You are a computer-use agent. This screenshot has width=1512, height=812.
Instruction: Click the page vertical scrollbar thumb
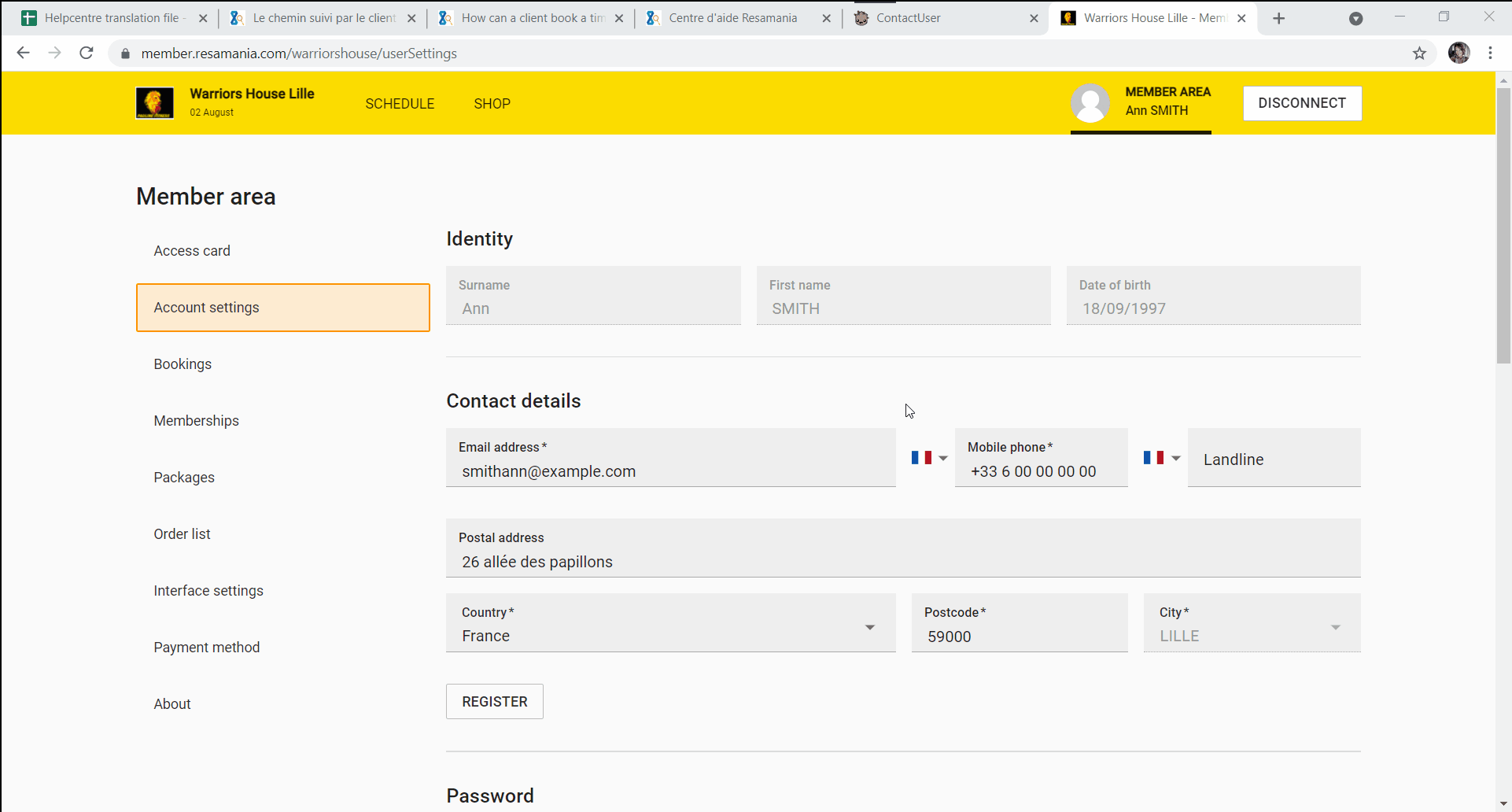tap(1503, 224)
